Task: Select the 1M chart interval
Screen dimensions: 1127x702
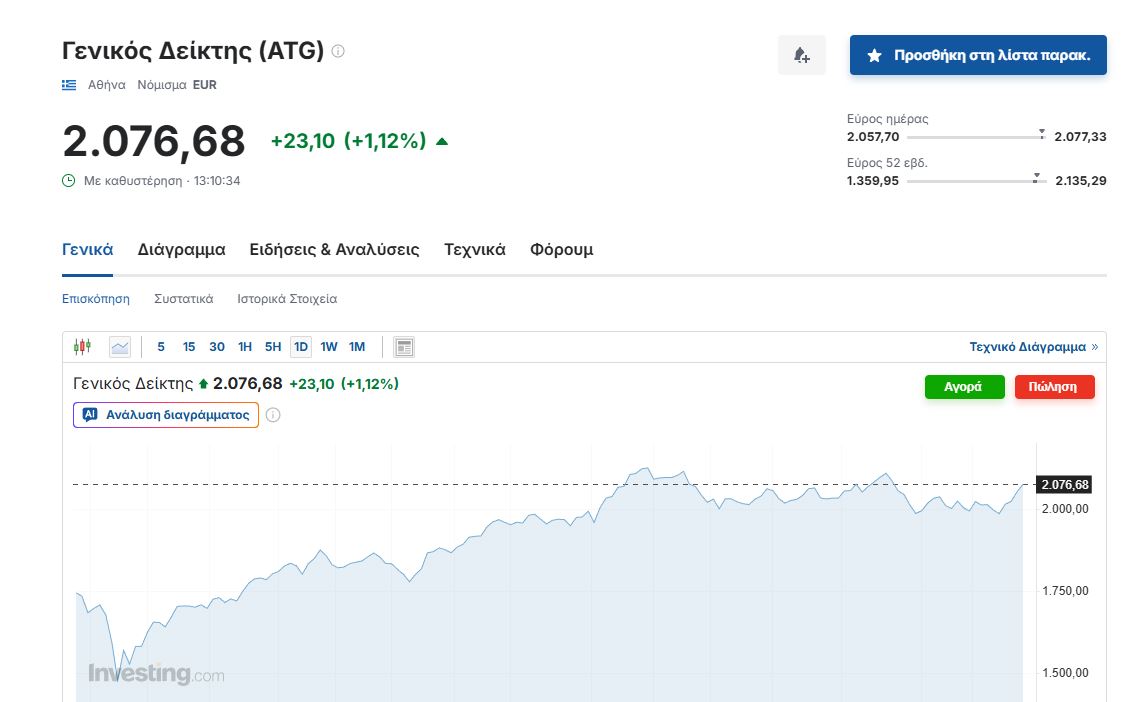Action: 357,347
